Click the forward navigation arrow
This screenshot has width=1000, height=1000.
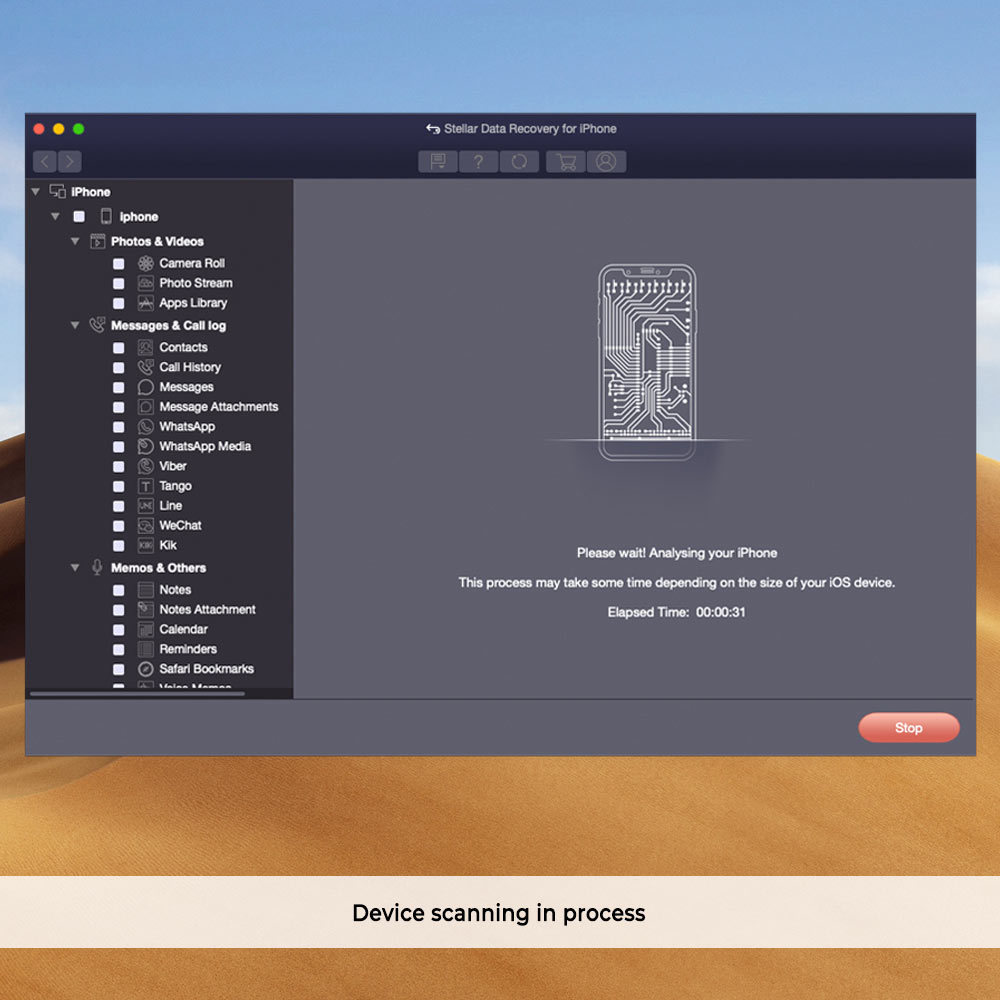click(x=70, y=161)
